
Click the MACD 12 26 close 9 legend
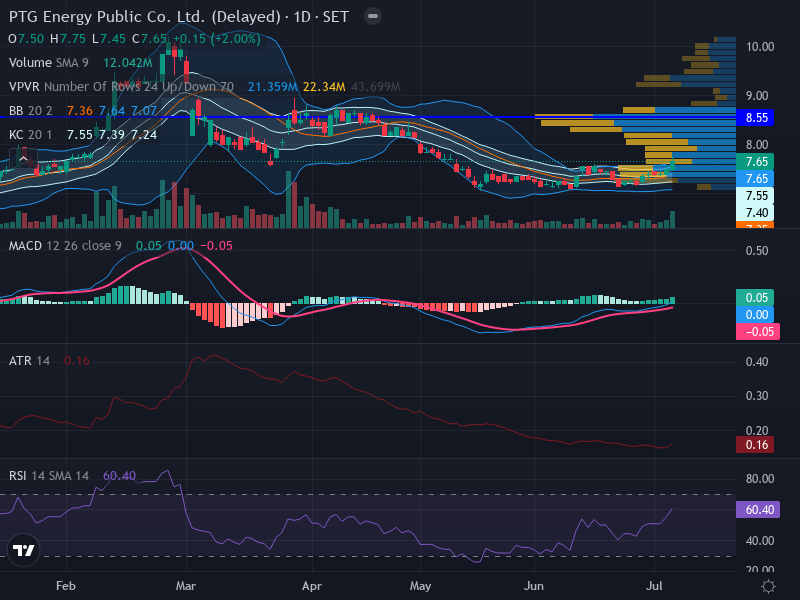65,246
